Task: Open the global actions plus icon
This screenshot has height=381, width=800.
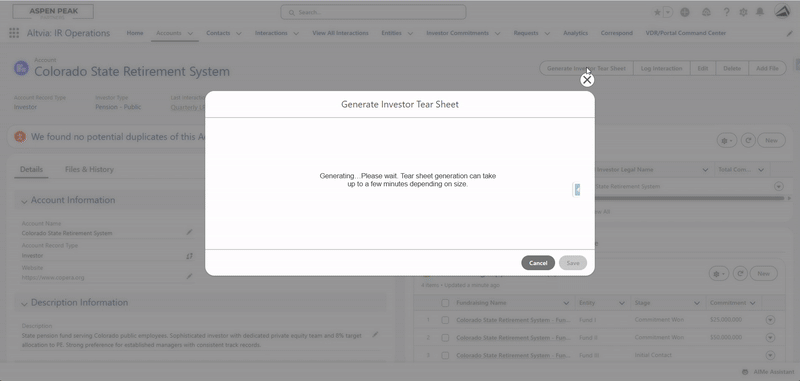Action: 685,12
